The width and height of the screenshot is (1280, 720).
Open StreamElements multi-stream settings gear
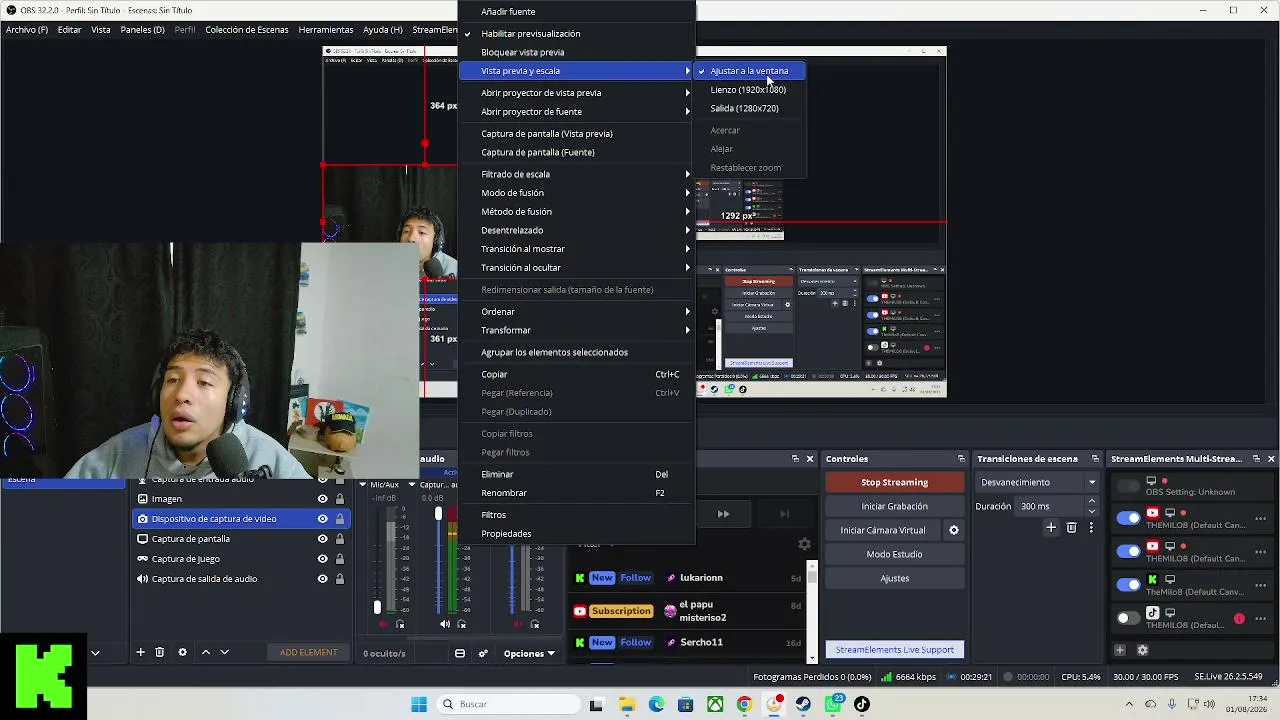[1143, 650]
